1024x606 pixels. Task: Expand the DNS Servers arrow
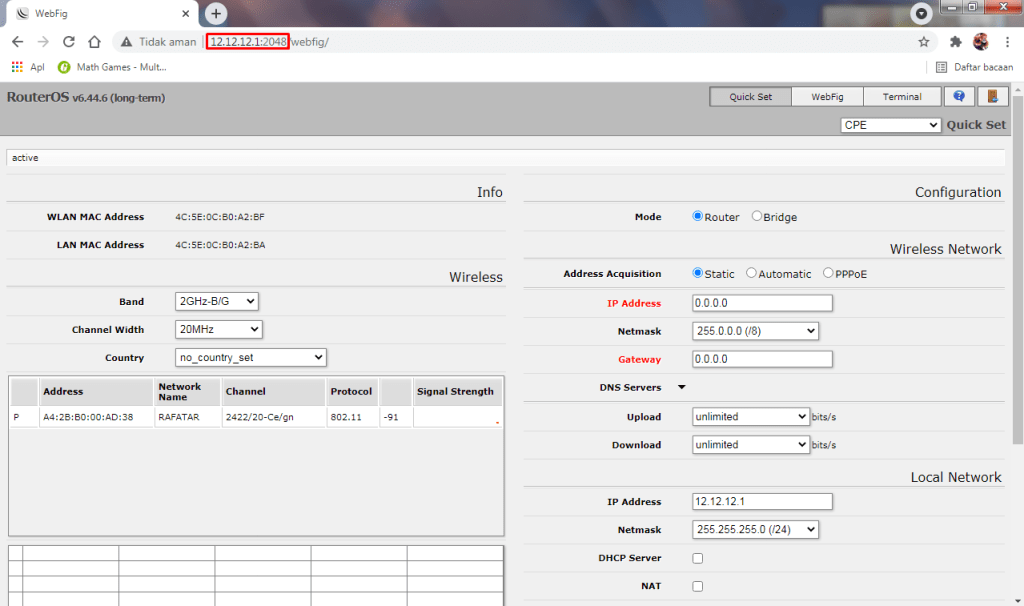click(682, 387)
